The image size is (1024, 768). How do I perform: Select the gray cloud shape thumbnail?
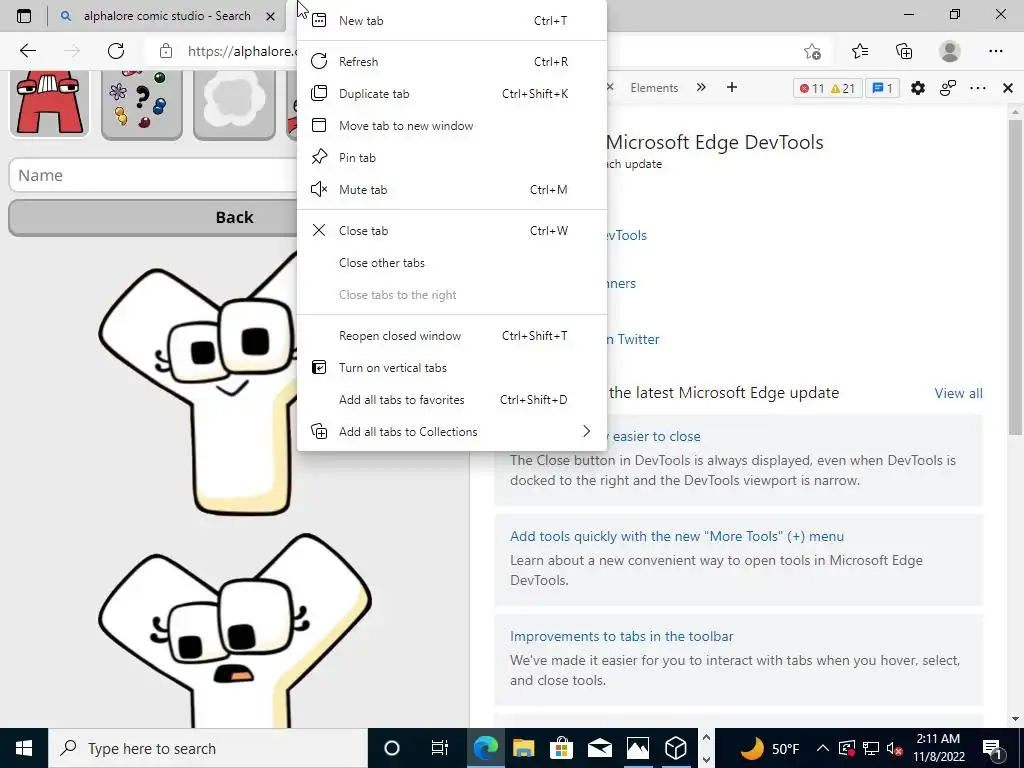click(x=234, y=104)
